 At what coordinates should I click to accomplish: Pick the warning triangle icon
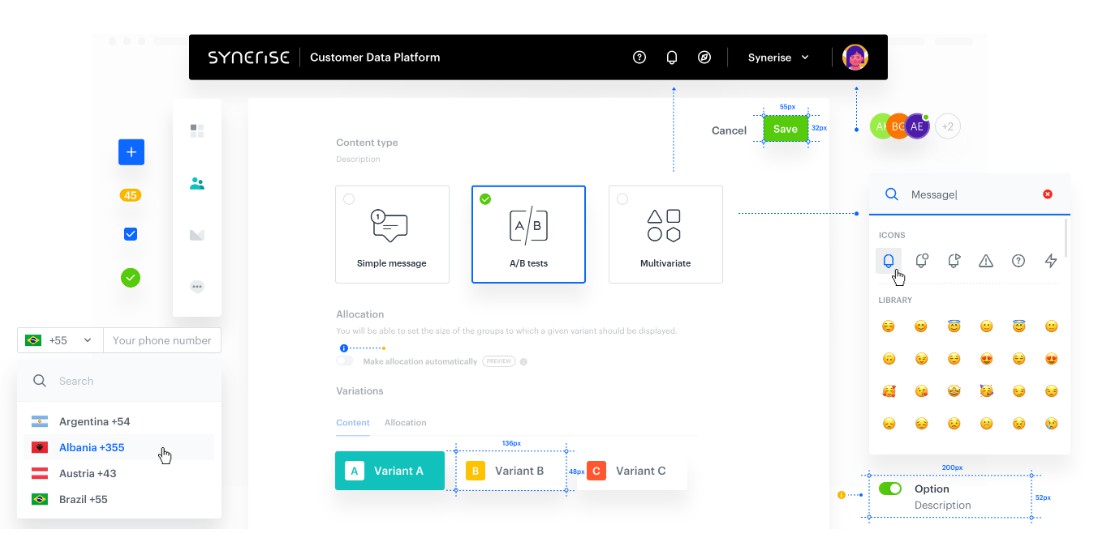(x=986, y=261)
